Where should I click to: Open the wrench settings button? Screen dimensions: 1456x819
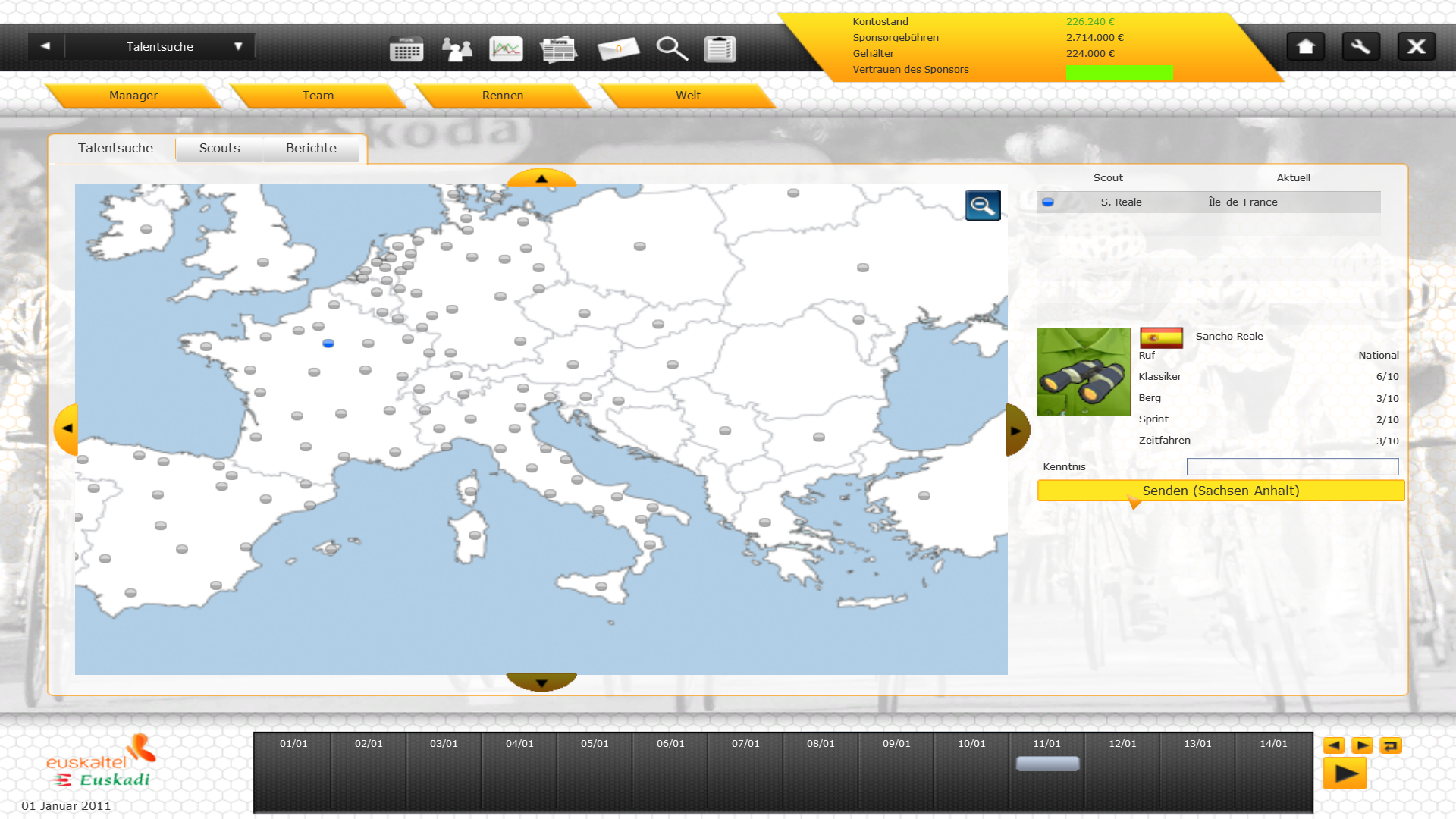(x=1360, y=47)
